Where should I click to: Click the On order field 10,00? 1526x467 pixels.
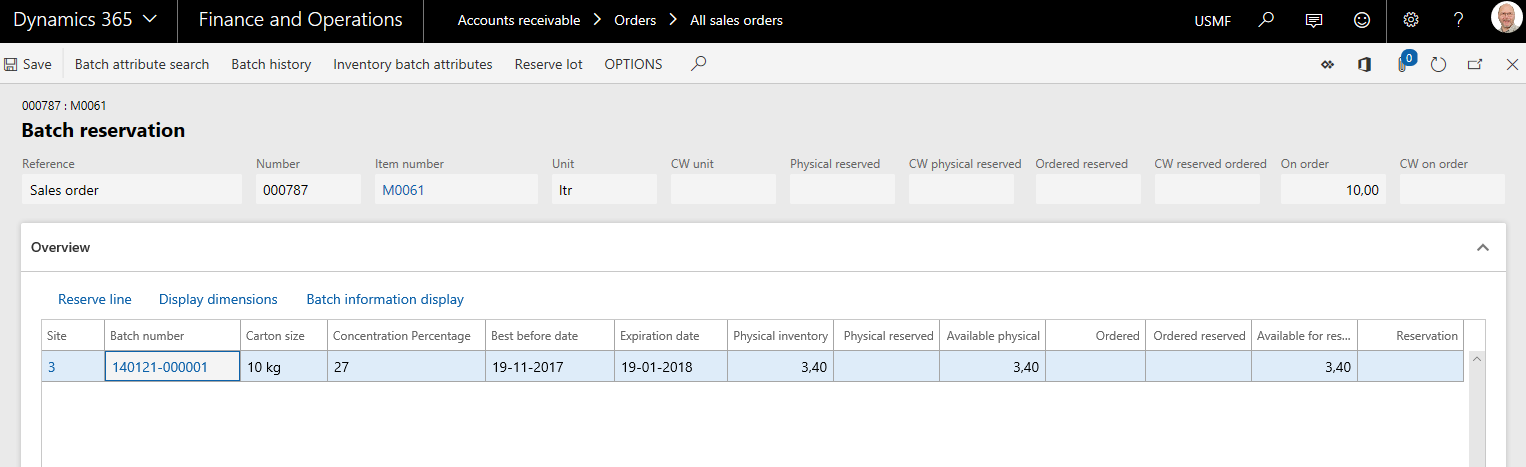[x=1333, y=189]
